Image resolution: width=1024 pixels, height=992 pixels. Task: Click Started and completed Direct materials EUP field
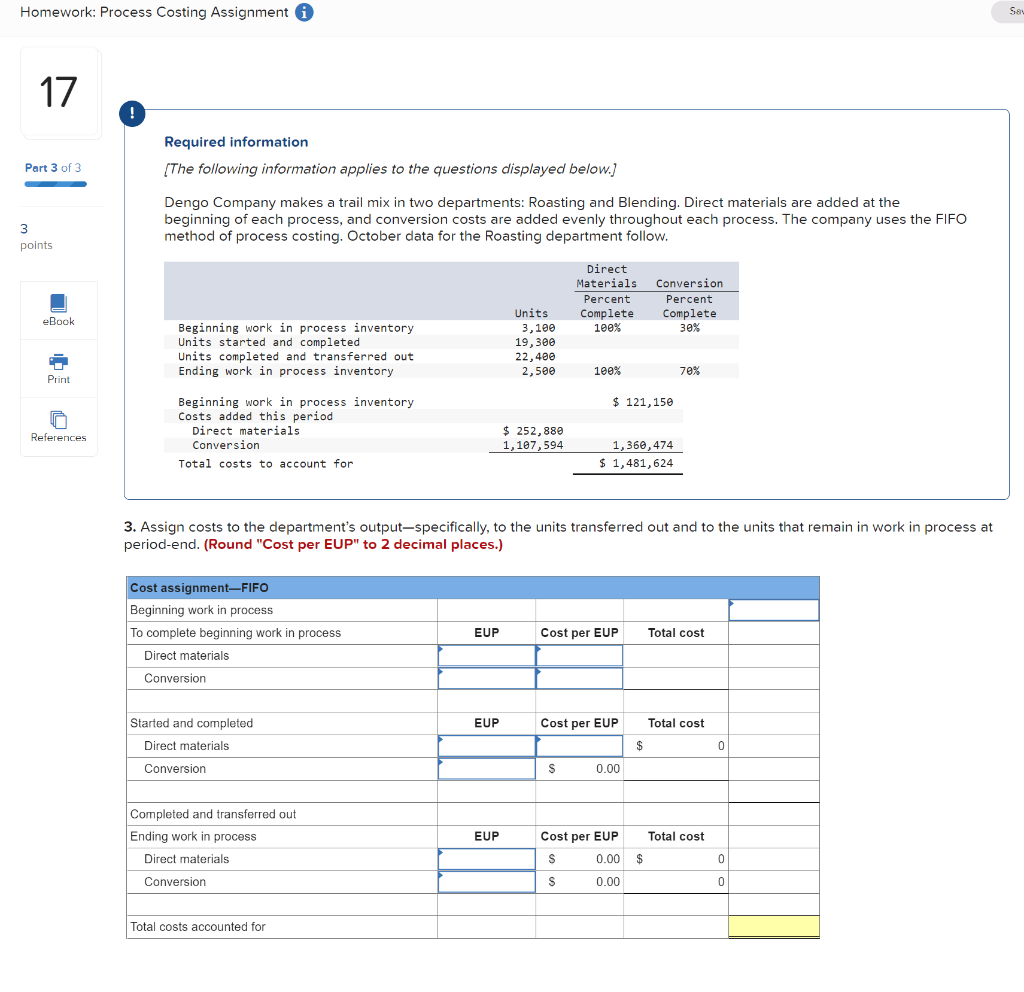pos(486,745)
